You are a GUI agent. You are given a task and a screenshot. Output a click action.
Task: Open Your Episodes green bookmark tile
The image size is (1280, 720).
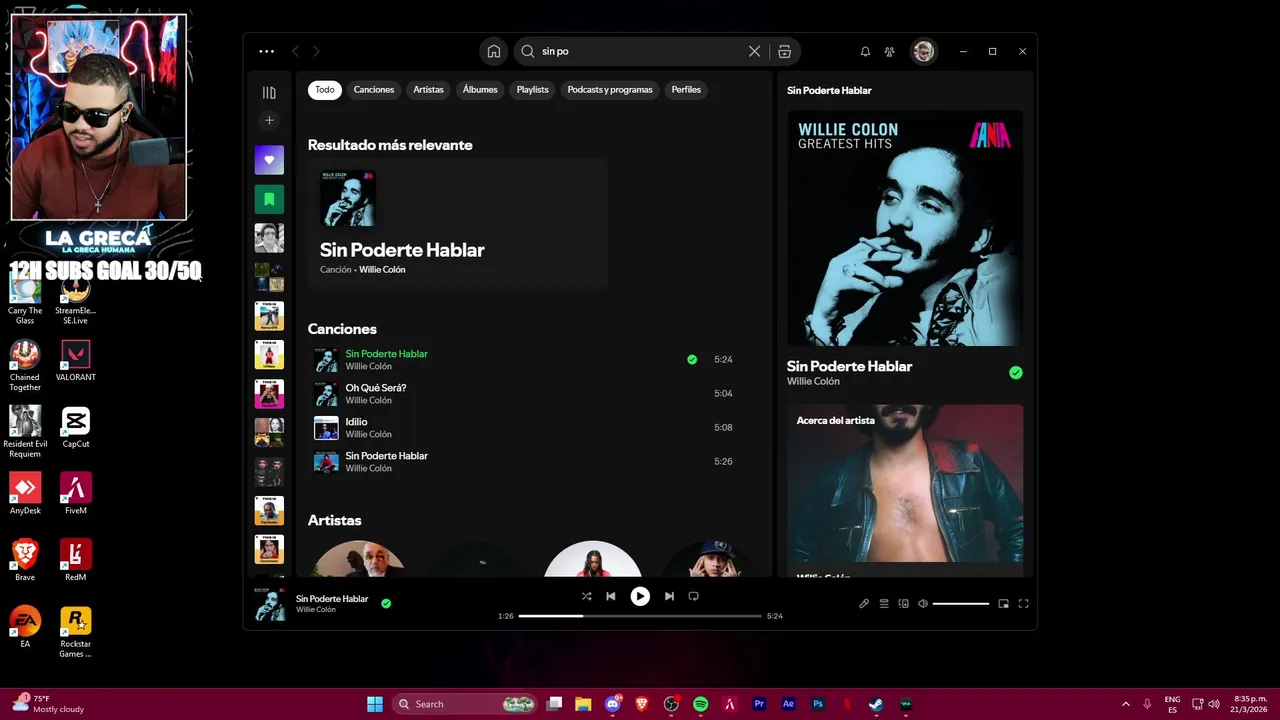(x=269, y=199)
